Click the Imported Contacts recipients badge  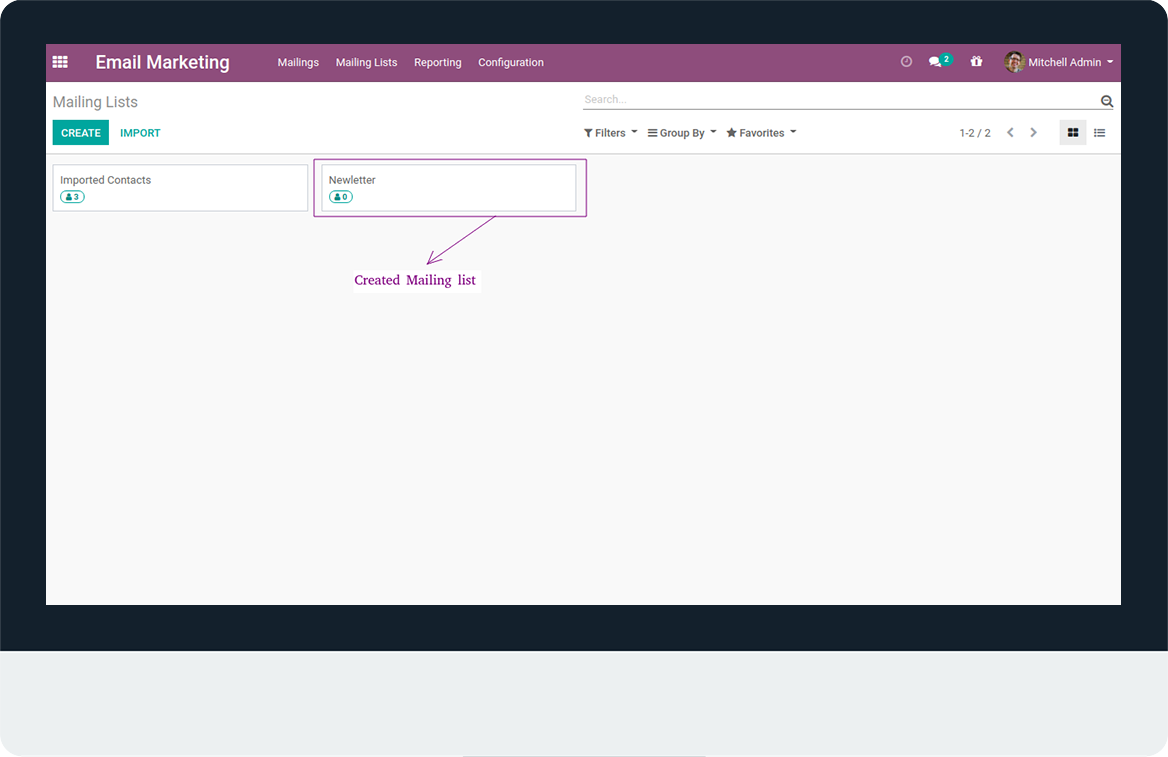pos(72,197)
